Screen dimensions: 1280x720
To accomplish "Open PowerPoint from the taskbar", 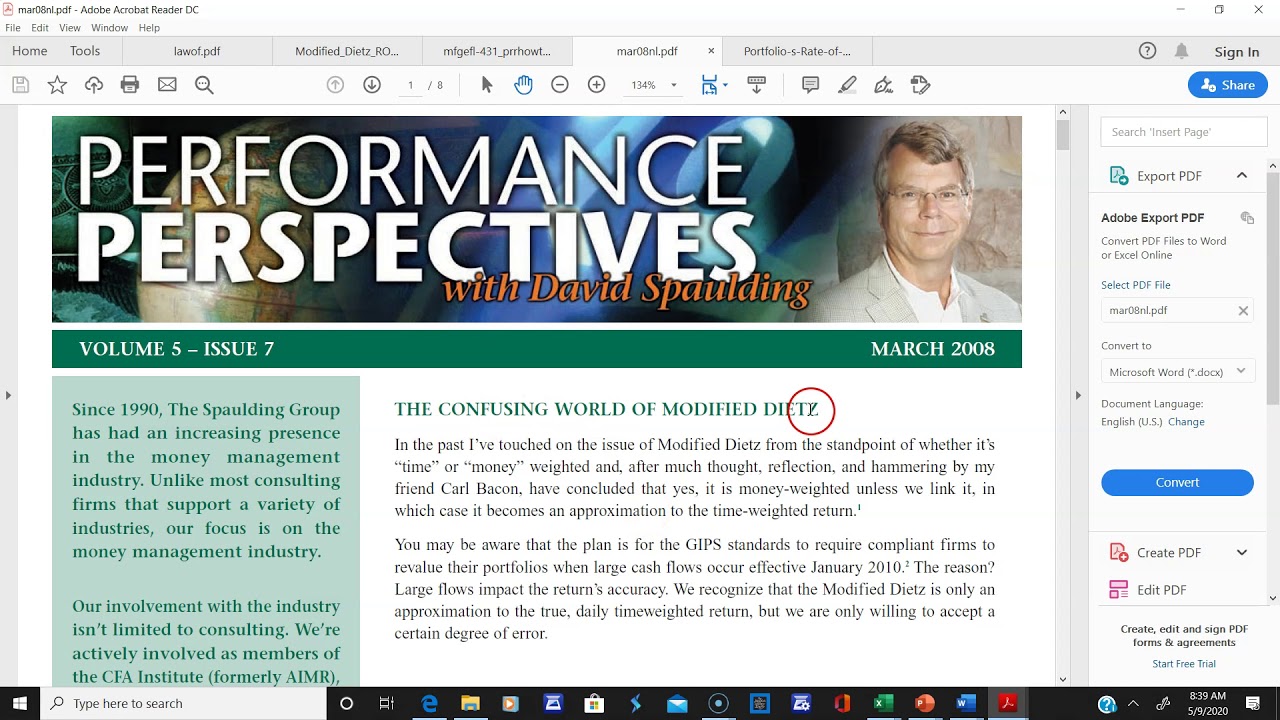I will click(924, 703).
